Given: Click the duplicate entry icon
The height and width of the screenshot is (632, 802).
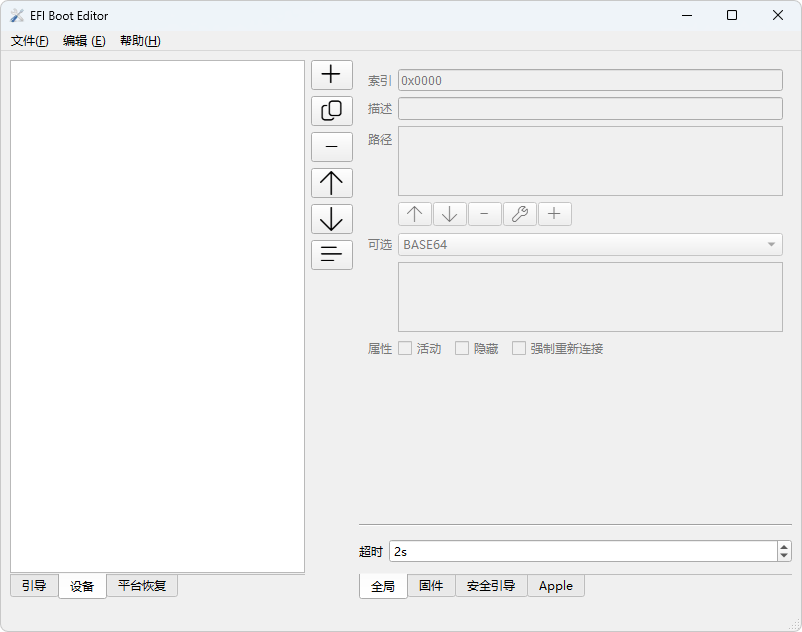Looking at the screenshot, I should (331, 111).
